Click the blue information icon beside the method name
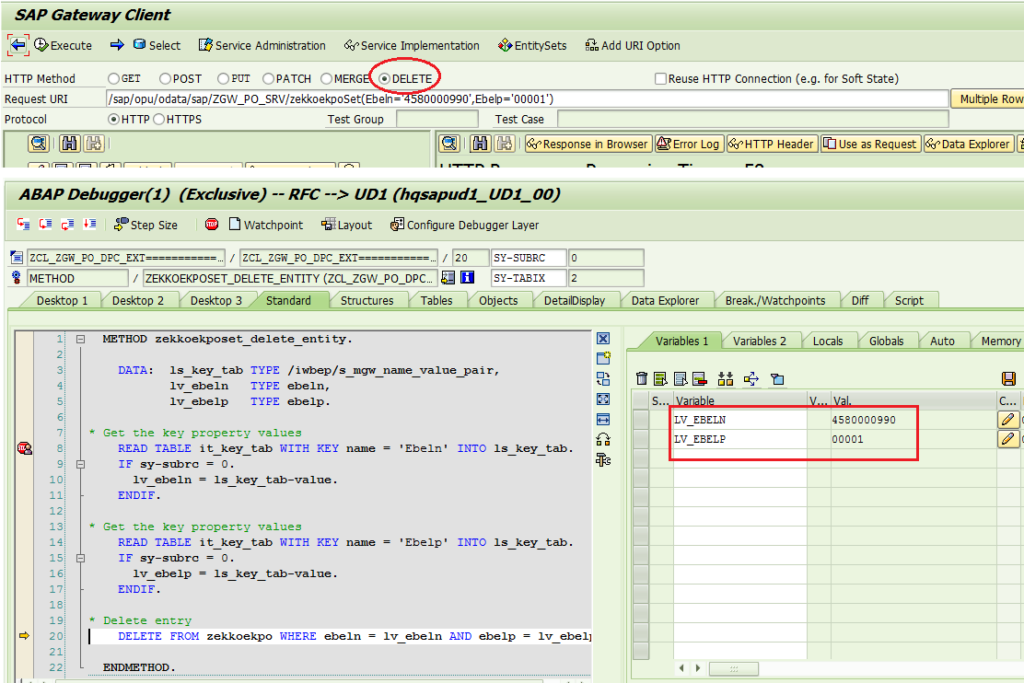1024x683 pixels. pos(468,278)
